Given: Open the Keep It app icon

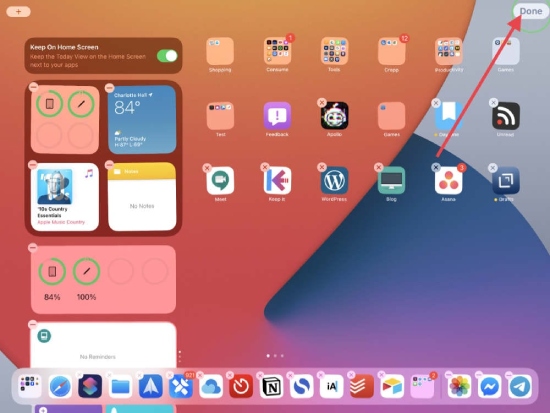Looking at the screenshot, I should click(277, 180).
